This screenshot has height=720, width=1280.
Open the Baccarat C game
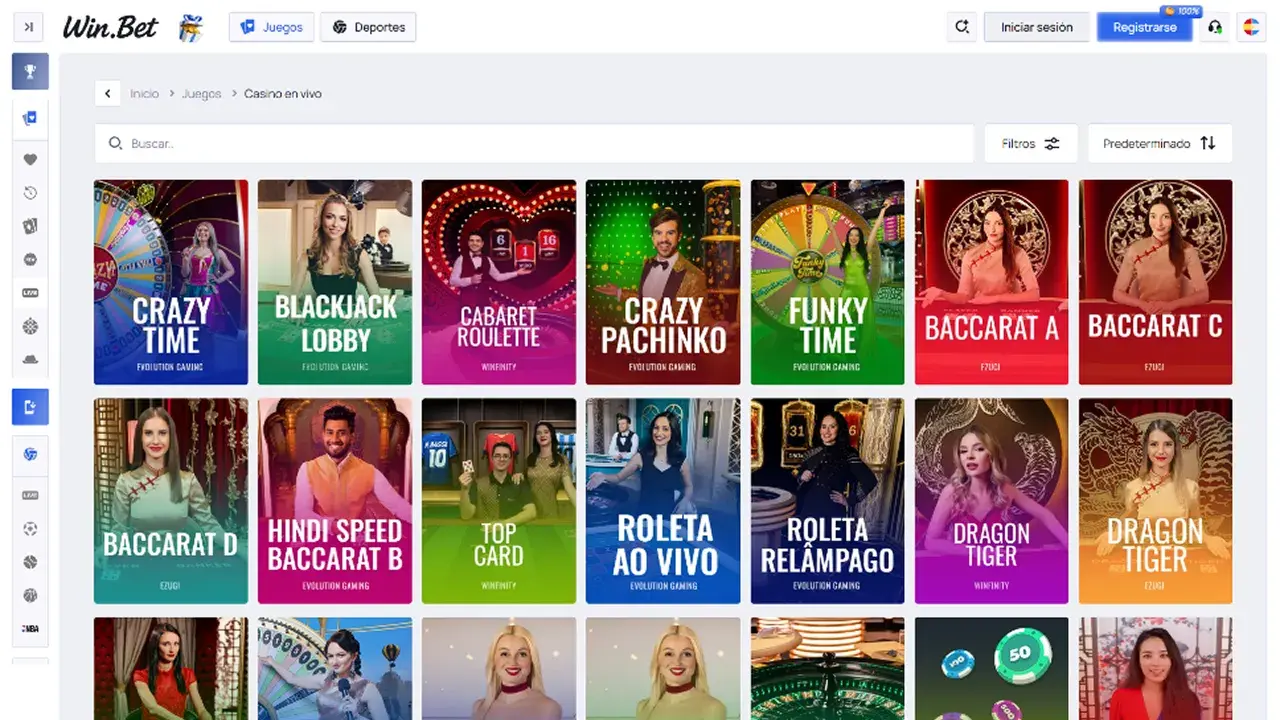tap(1155, 282)
